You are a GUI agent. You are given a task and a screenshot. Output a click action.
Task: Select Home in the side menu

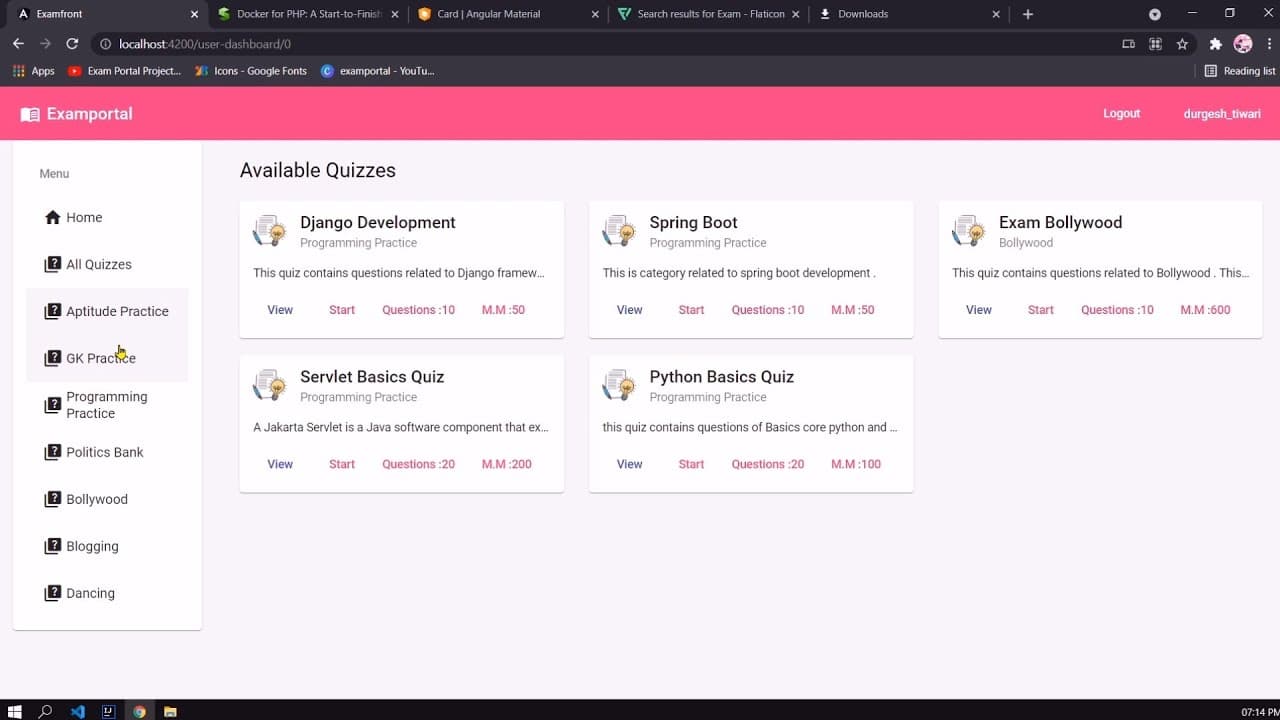tap(107, 217)
